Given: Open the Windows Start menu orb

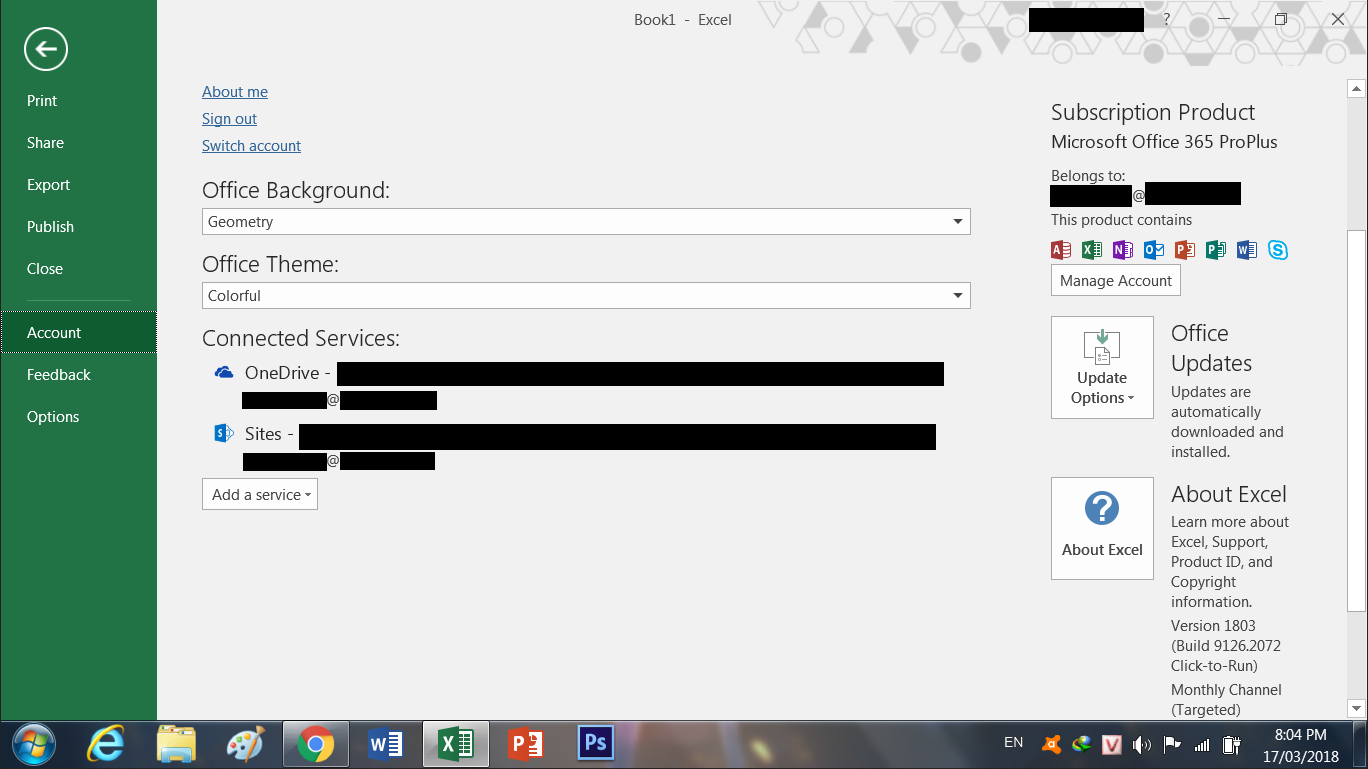Looking at the screenshot, I should click(x=33, y=744).
